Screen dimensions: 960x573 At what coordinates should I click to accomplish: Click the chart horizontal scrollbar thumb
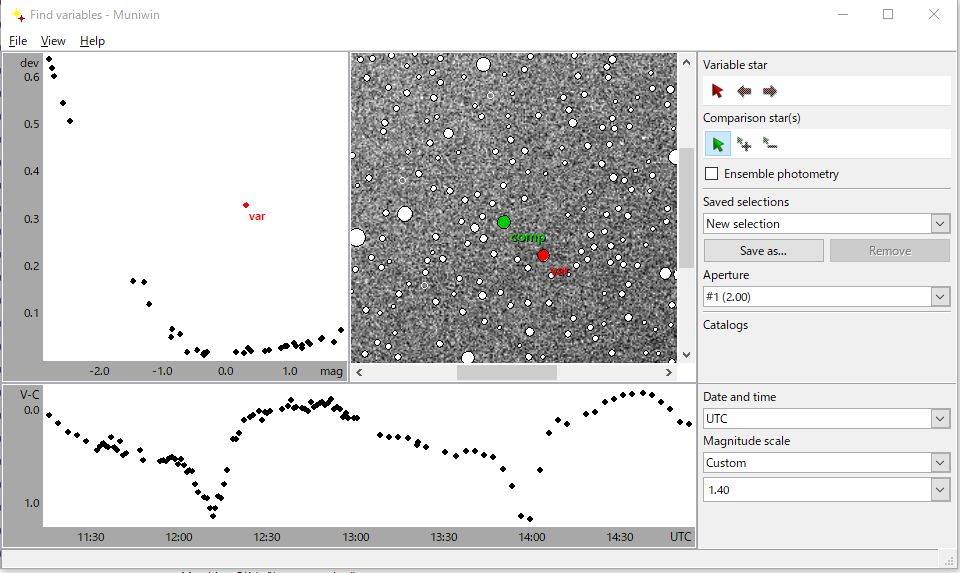click(507, 372)
